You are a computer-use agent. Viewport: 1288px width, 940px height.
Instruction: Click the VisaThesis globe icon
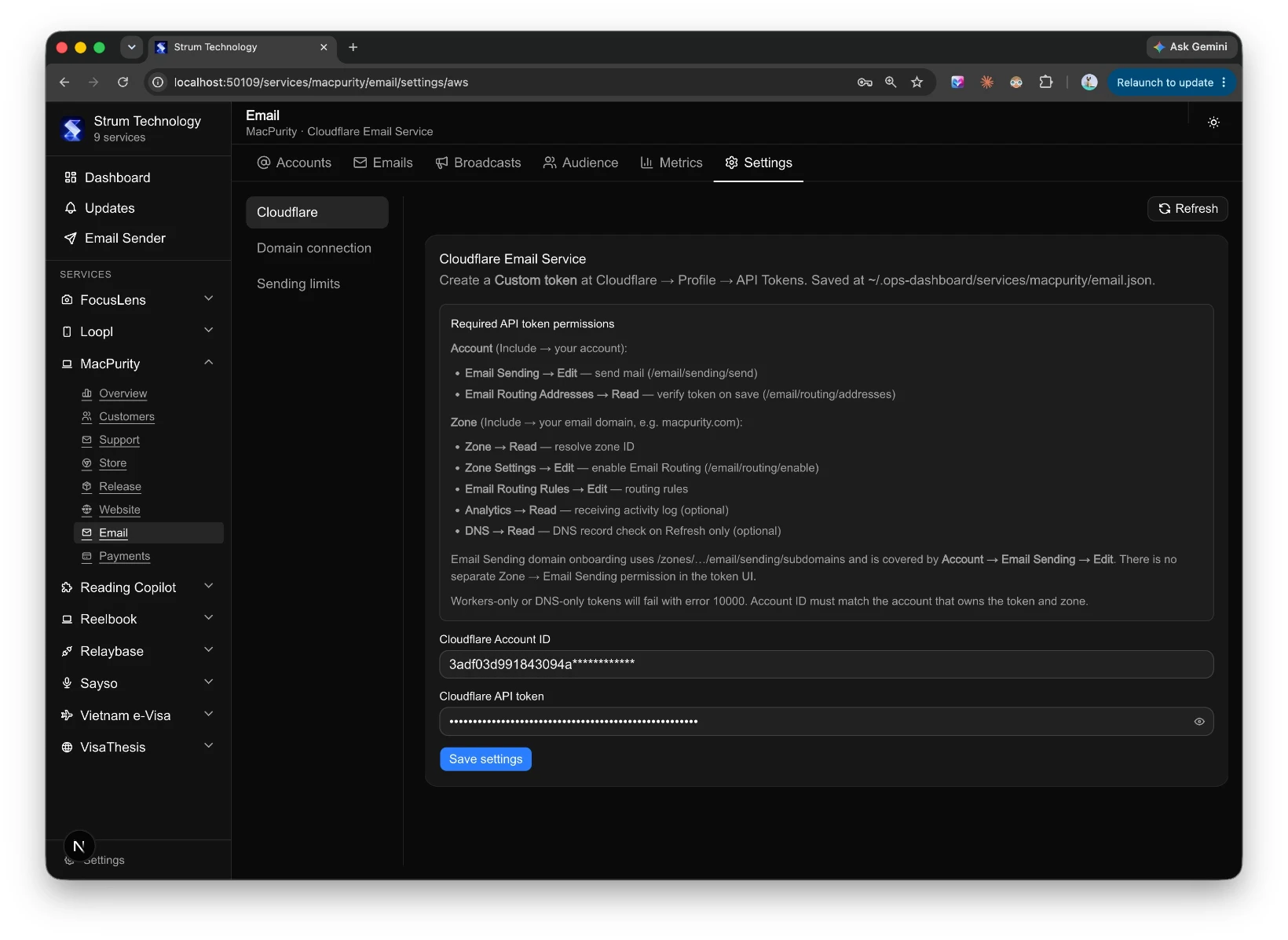[x=68, y=747]
